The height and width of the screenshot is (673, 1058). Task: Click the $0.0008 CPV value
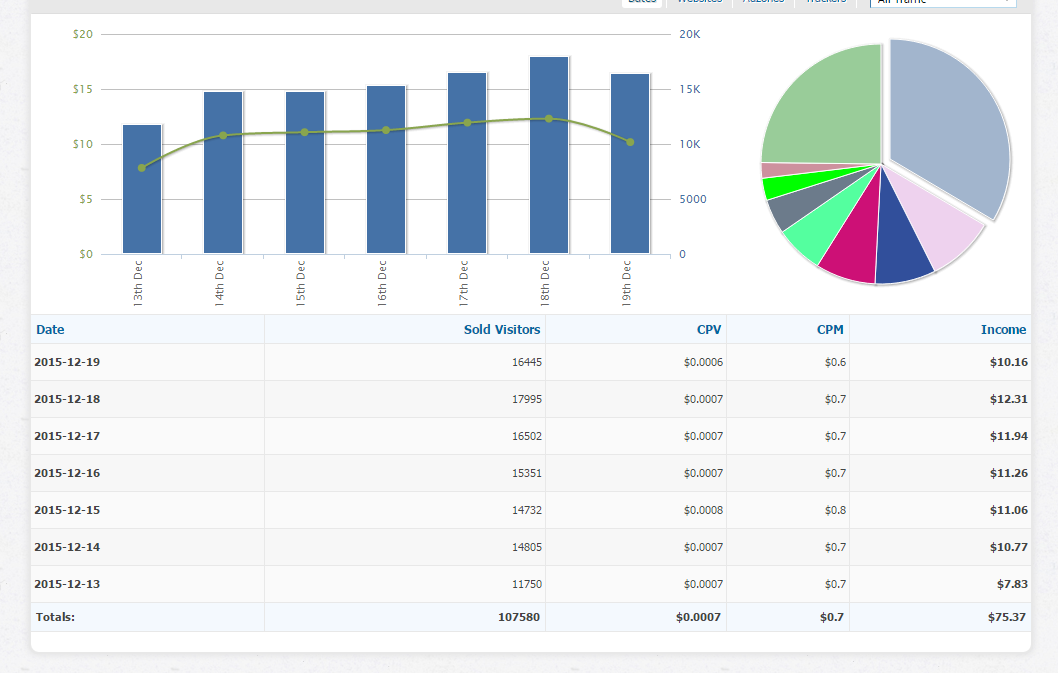pos(702,510)
